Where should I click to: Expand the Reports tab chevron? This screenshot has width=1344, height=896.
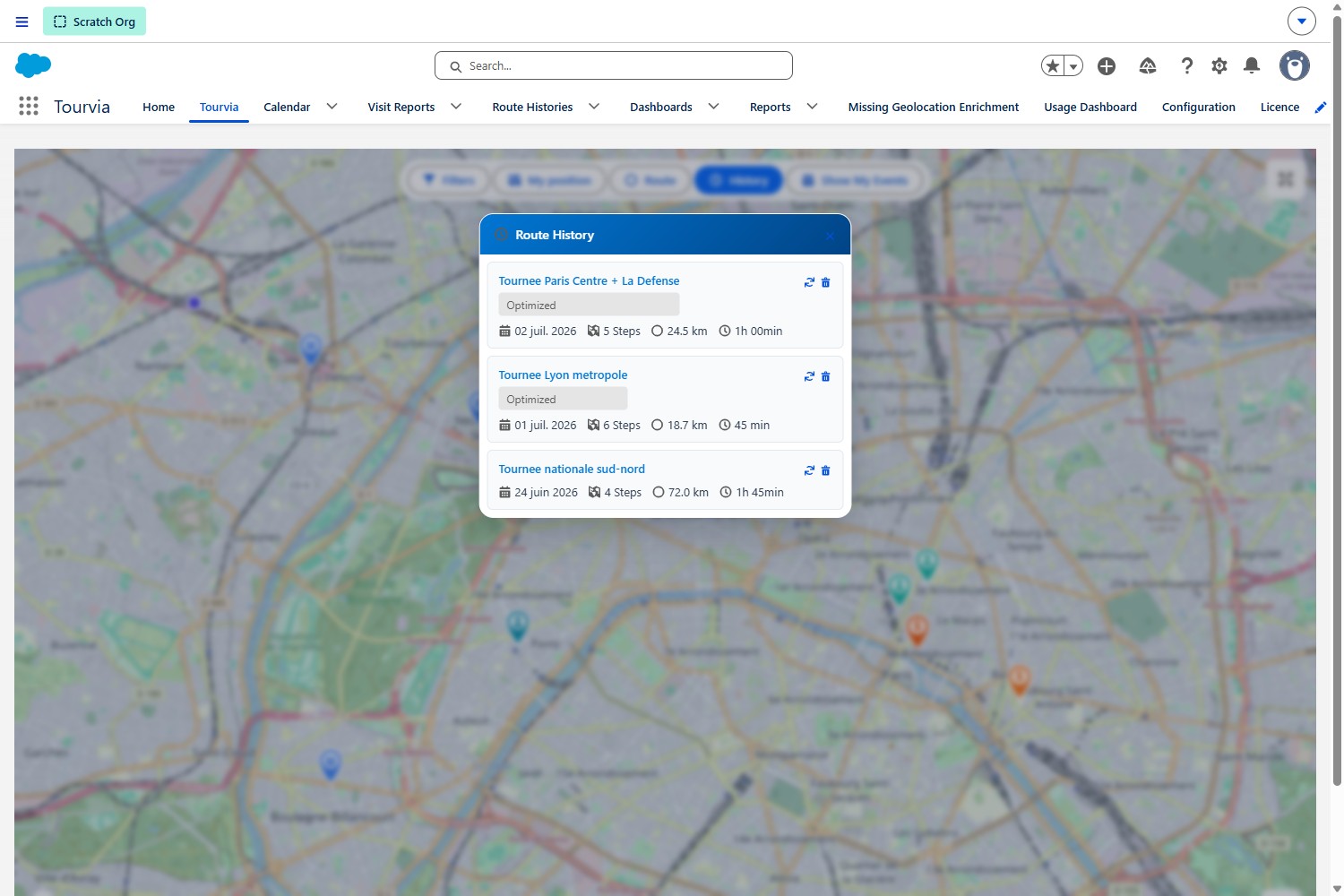pyautogui.click(x=813, y=107)
